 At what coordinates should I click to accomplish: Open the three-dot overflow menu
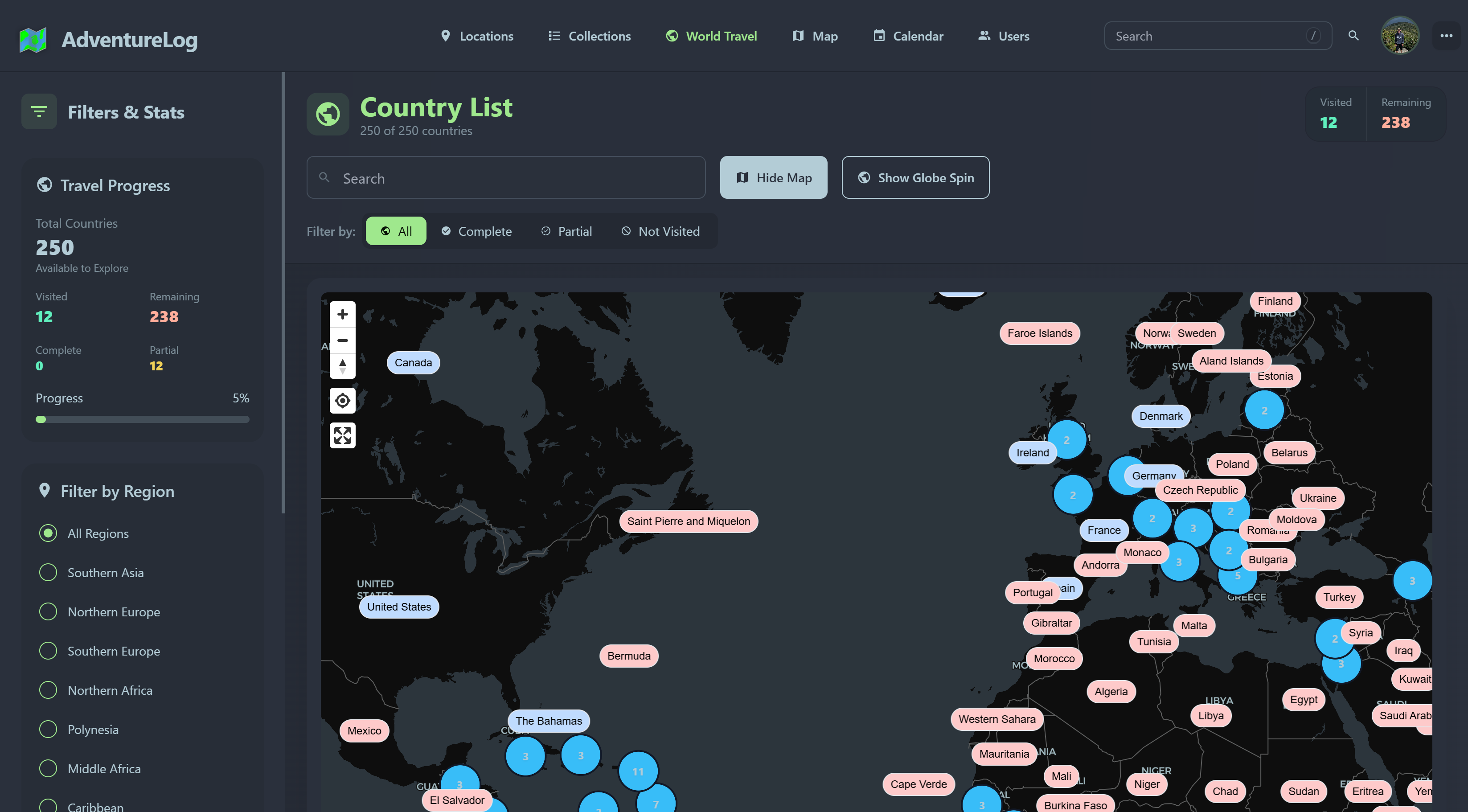point(1446,35)
